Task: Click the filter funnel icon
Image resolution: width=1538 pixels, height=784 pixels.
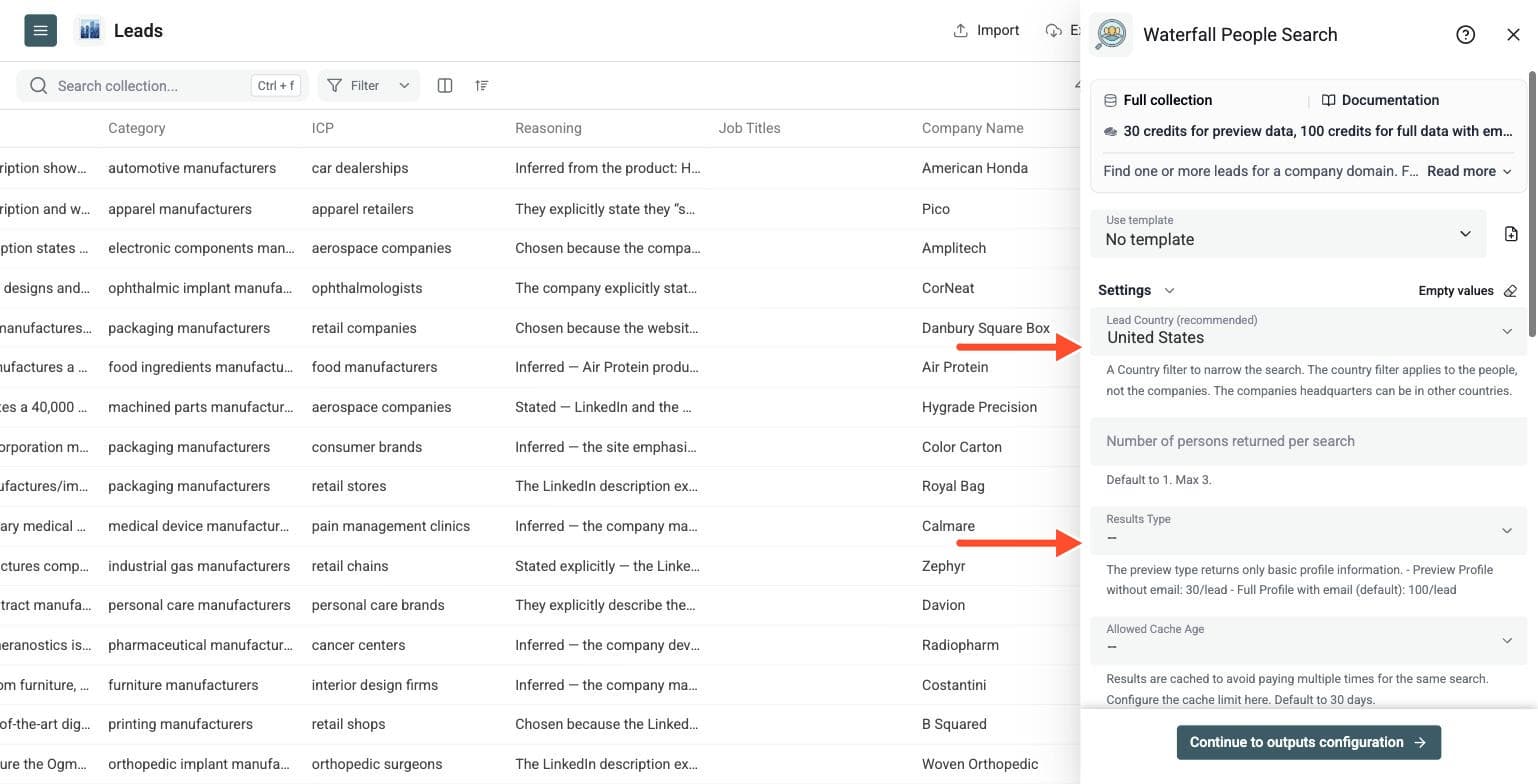Action: (x=335, y=86)
